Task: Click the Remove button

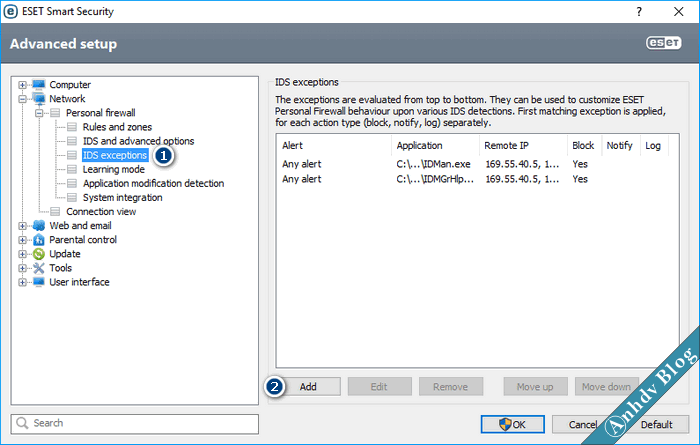Action: tap(450, 387)
